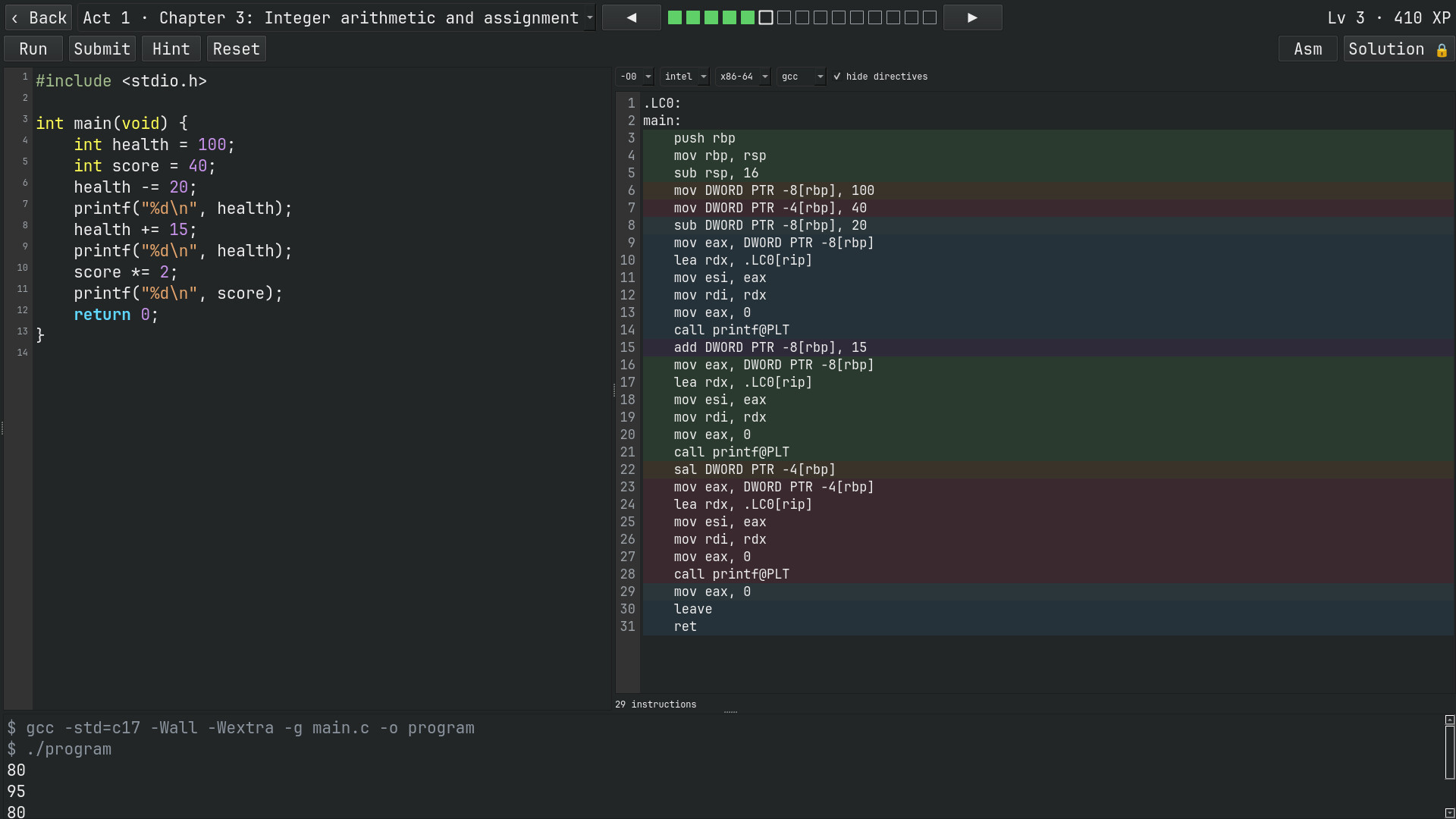Image resolution: width=1456 pixels, height=819 pixels.
Task: Click assembly line 'sal DWORD PTR -4[rbp]'
Action: point(755,469)
